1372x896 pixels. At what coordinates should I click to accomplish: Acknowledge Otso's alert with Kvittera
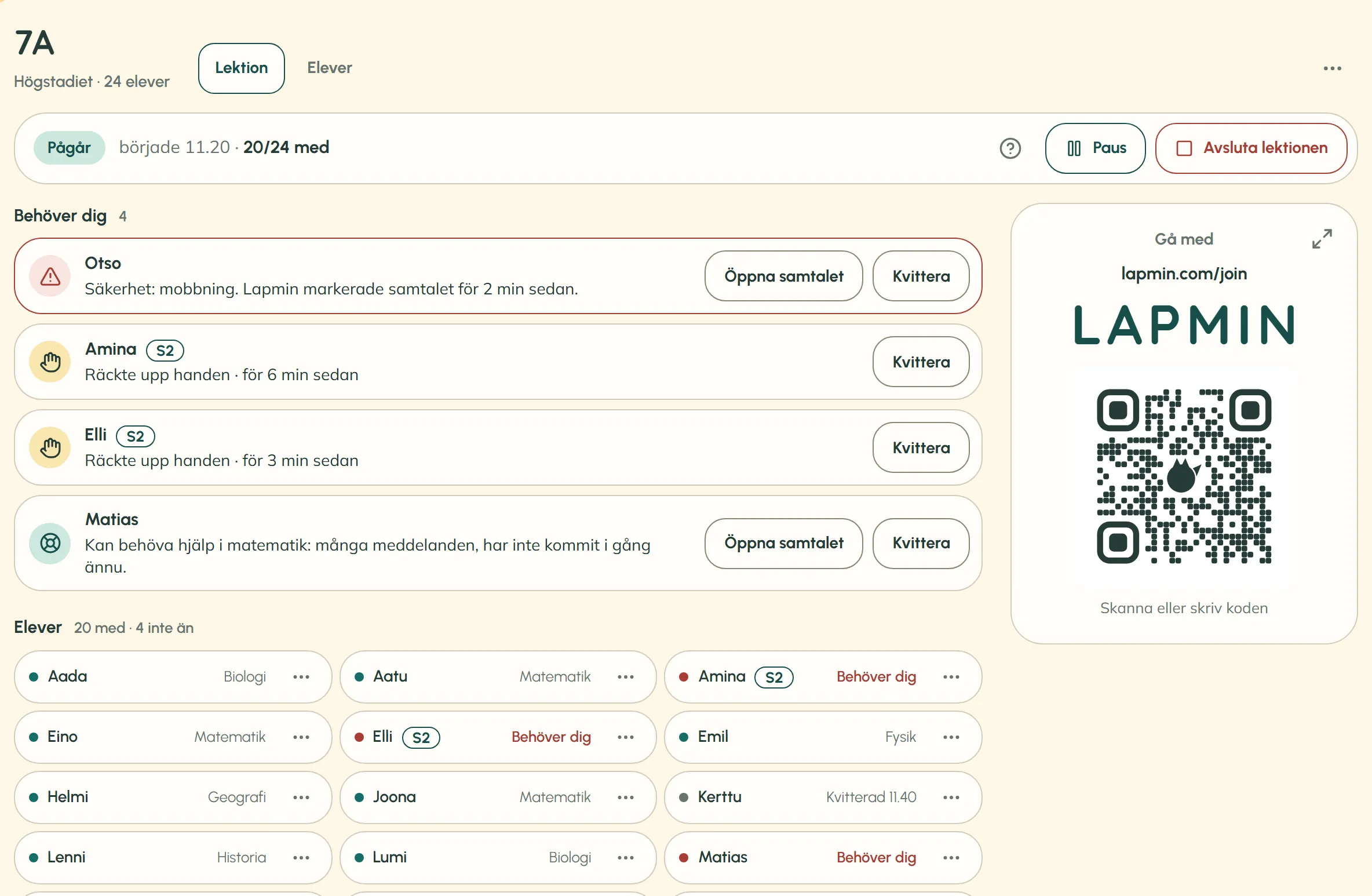coord(921,276)
